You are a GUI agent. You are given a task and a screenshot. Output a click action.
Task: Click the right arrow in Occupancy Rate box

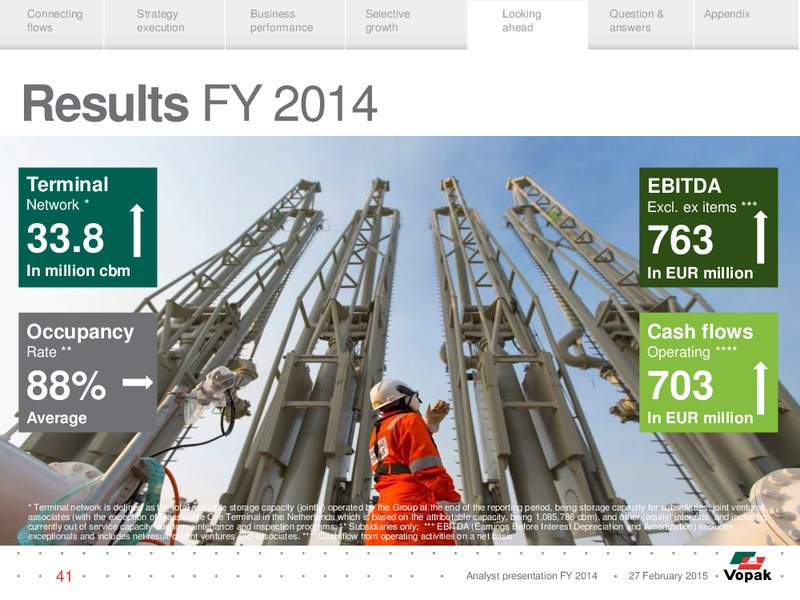point(138,382)
